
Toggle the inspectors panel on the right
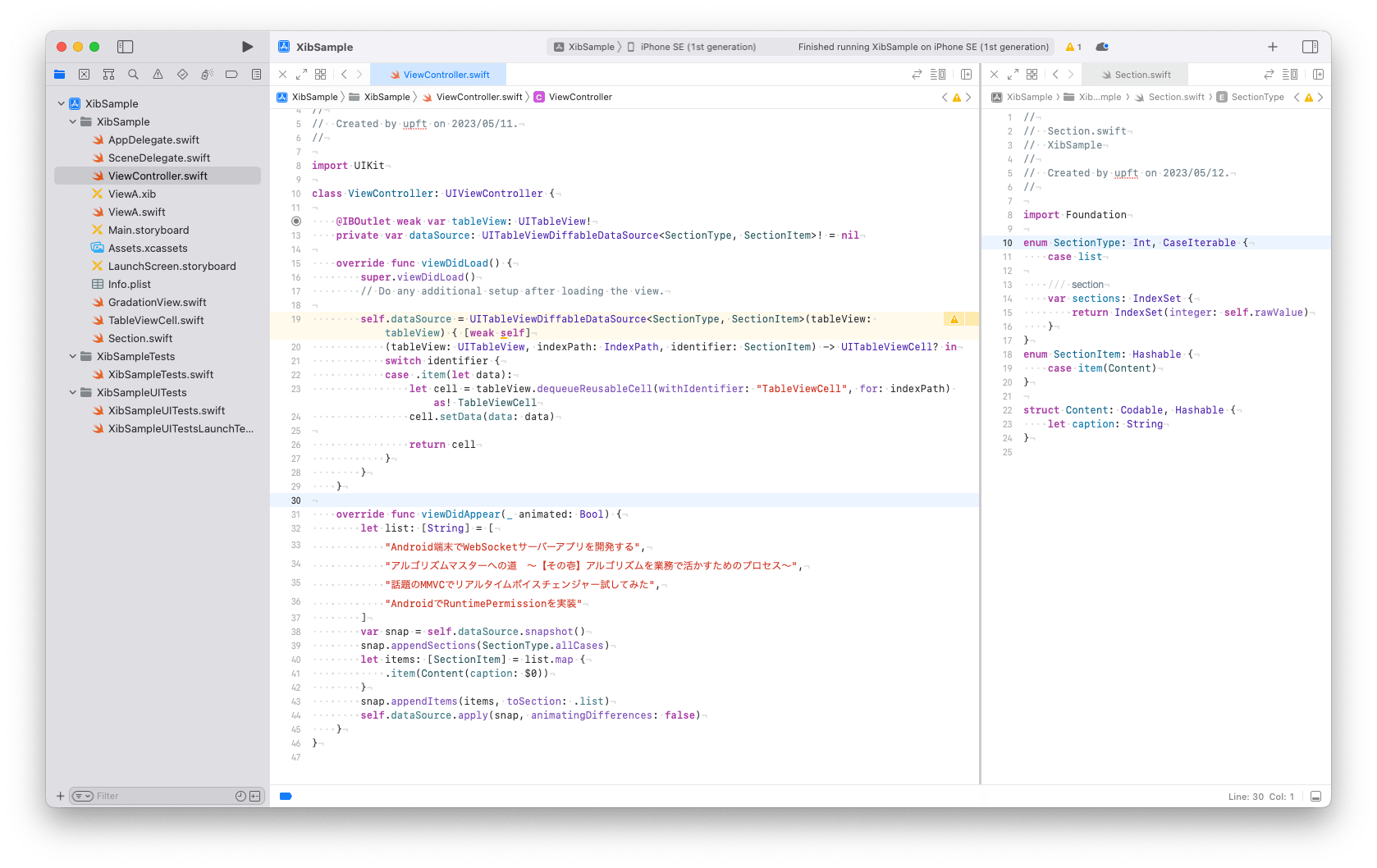click(1310, 47)
